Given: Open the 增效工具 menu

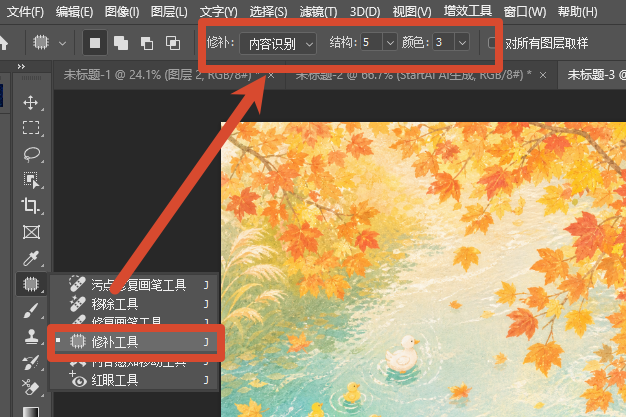Looking at the screenshot, I should pos(468,11).
